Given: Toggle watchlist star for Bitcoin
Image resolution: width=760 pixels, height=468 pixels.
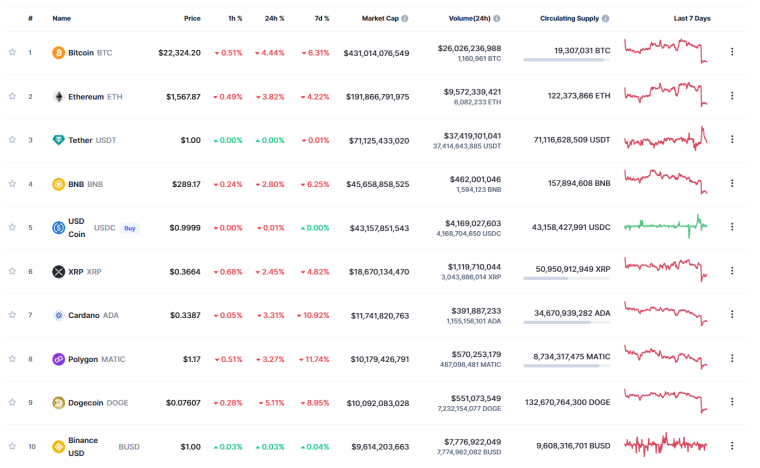Looking at the screenshot, I should (12, 52).
